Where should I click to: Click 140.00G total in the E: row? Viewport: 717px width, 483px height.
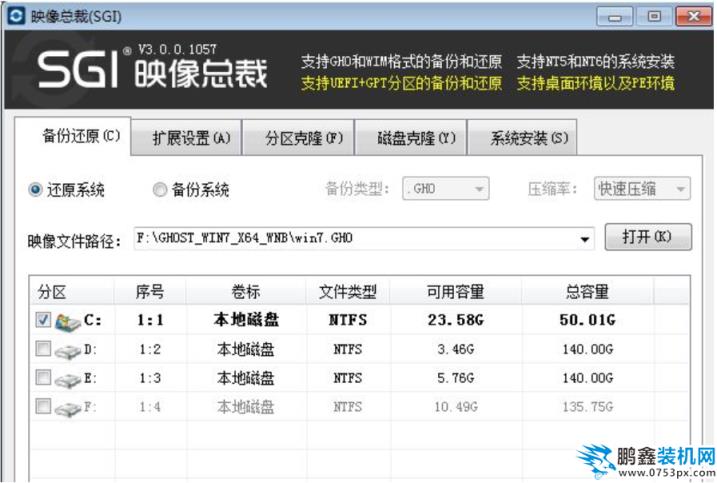pos(587,378)
